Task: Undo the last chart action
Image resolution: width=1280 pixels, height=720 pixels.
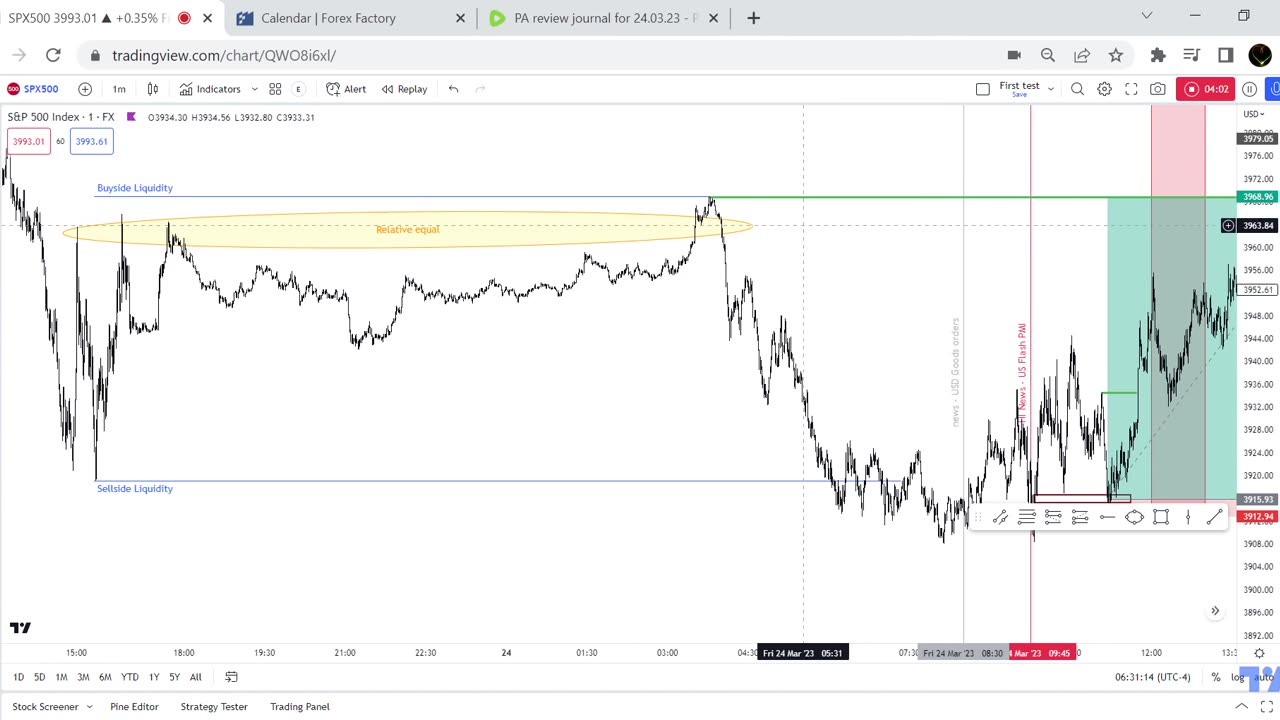Action: tap(453, 89)
